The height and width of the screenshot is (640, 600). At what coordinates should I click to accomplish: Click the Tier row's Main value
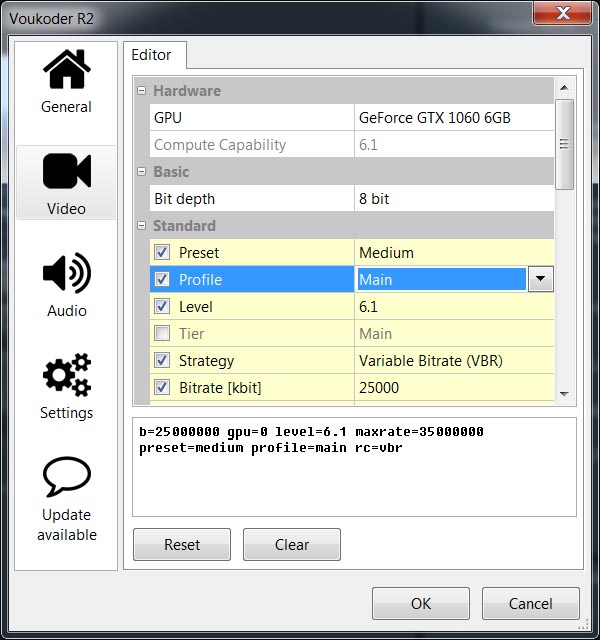pos(454,333)
